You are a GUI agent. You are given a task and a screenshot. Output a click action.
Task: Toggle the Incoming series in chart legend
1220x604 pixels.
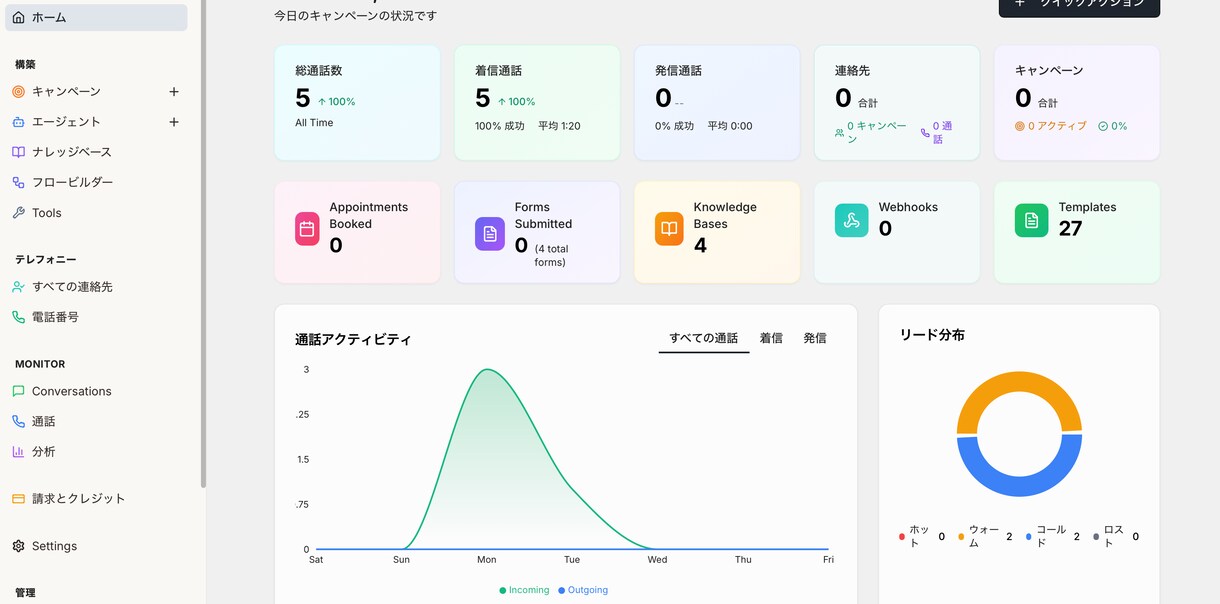pyautogui.click(x=525, y=590)
